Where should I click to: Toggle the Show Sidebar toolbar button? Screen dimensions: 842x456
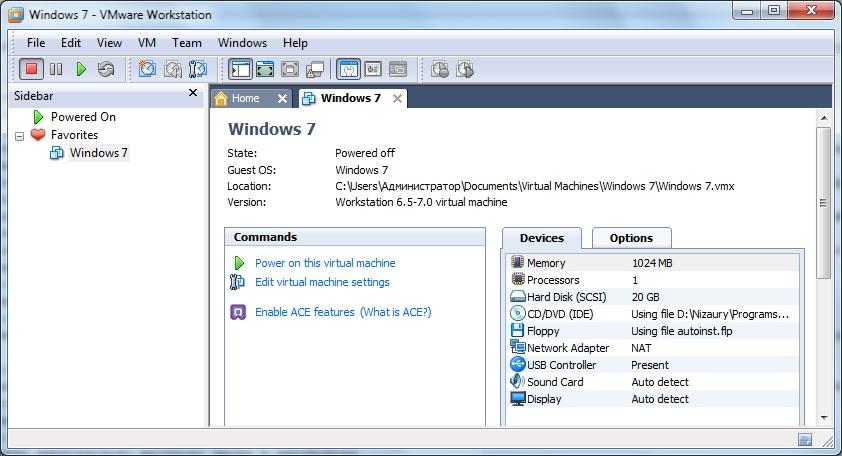[240, 69]
